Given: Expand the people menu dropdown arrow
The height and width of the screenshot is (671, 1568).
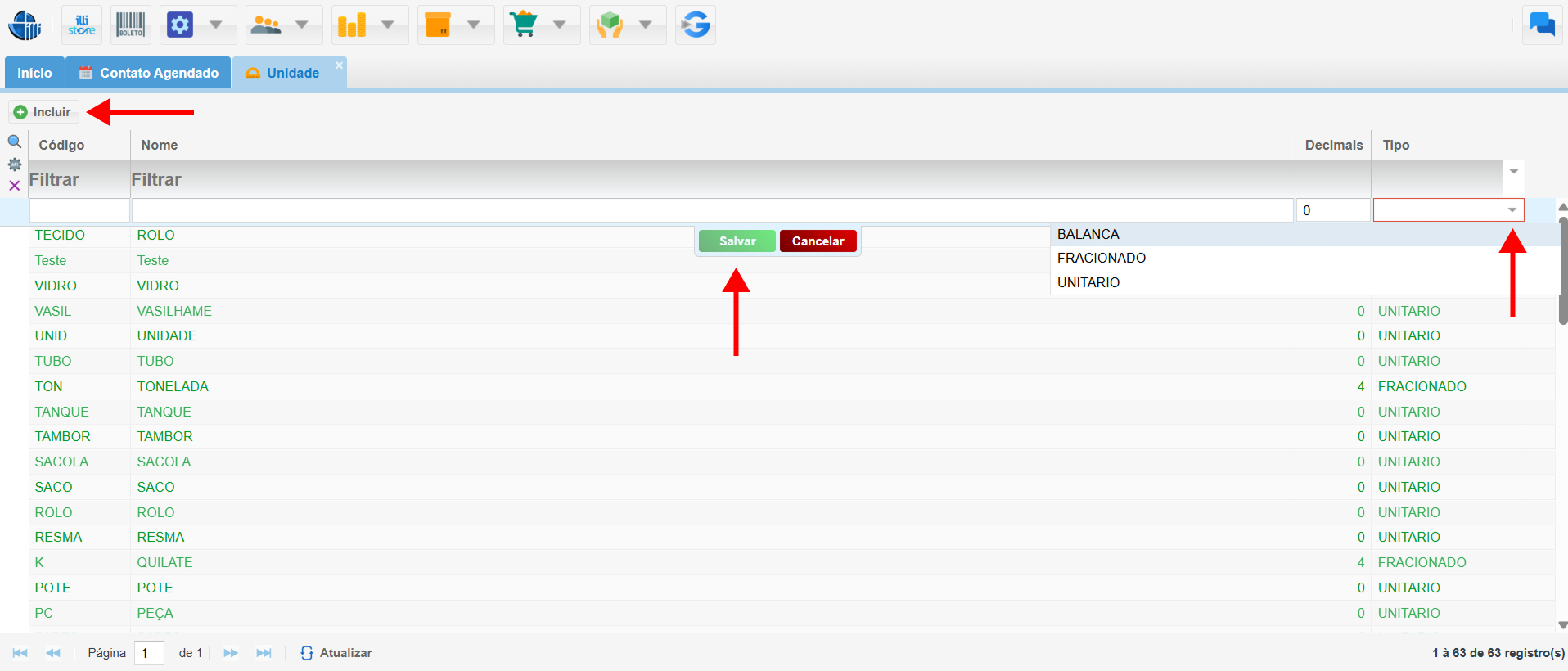Looking at the screenshot, I should point(302,25).
